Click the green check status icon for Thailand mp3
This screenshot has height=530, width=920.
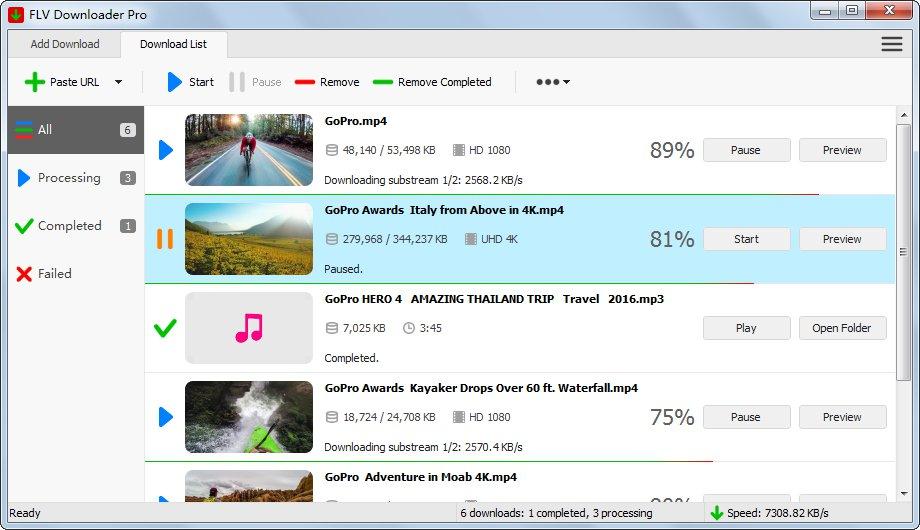pyautogui.click(x=165, y=328)
